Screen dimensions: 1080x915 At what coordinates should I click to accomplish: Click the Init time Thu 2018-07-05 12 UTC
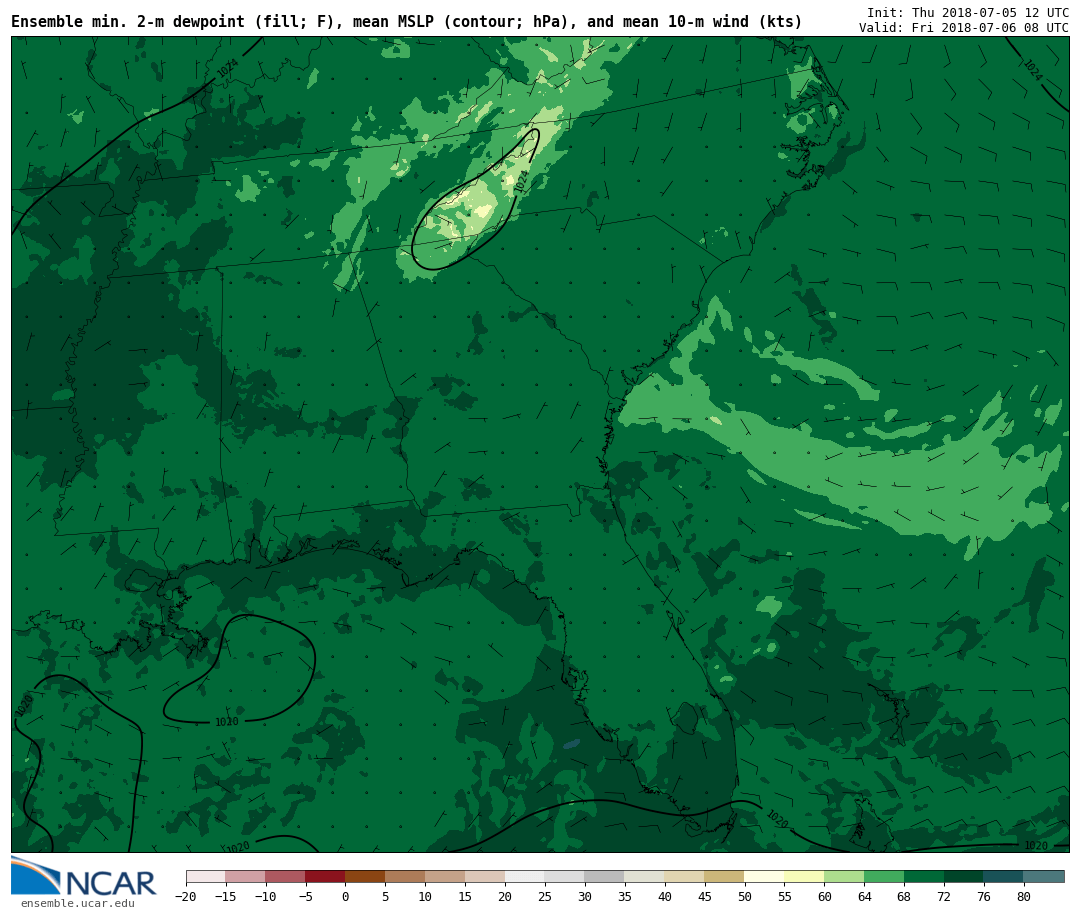pos(967,13)
